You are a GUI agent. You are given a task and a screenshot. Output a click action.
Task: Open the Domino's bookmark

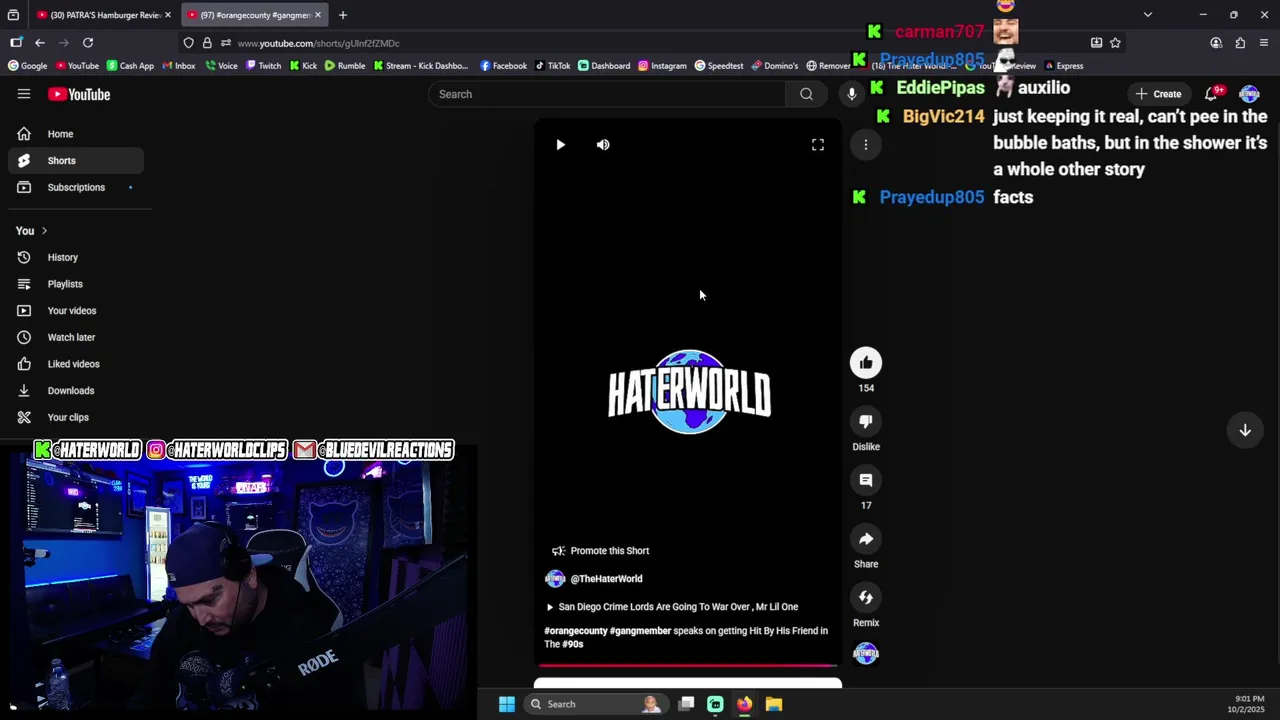click(x=775, y=66)
